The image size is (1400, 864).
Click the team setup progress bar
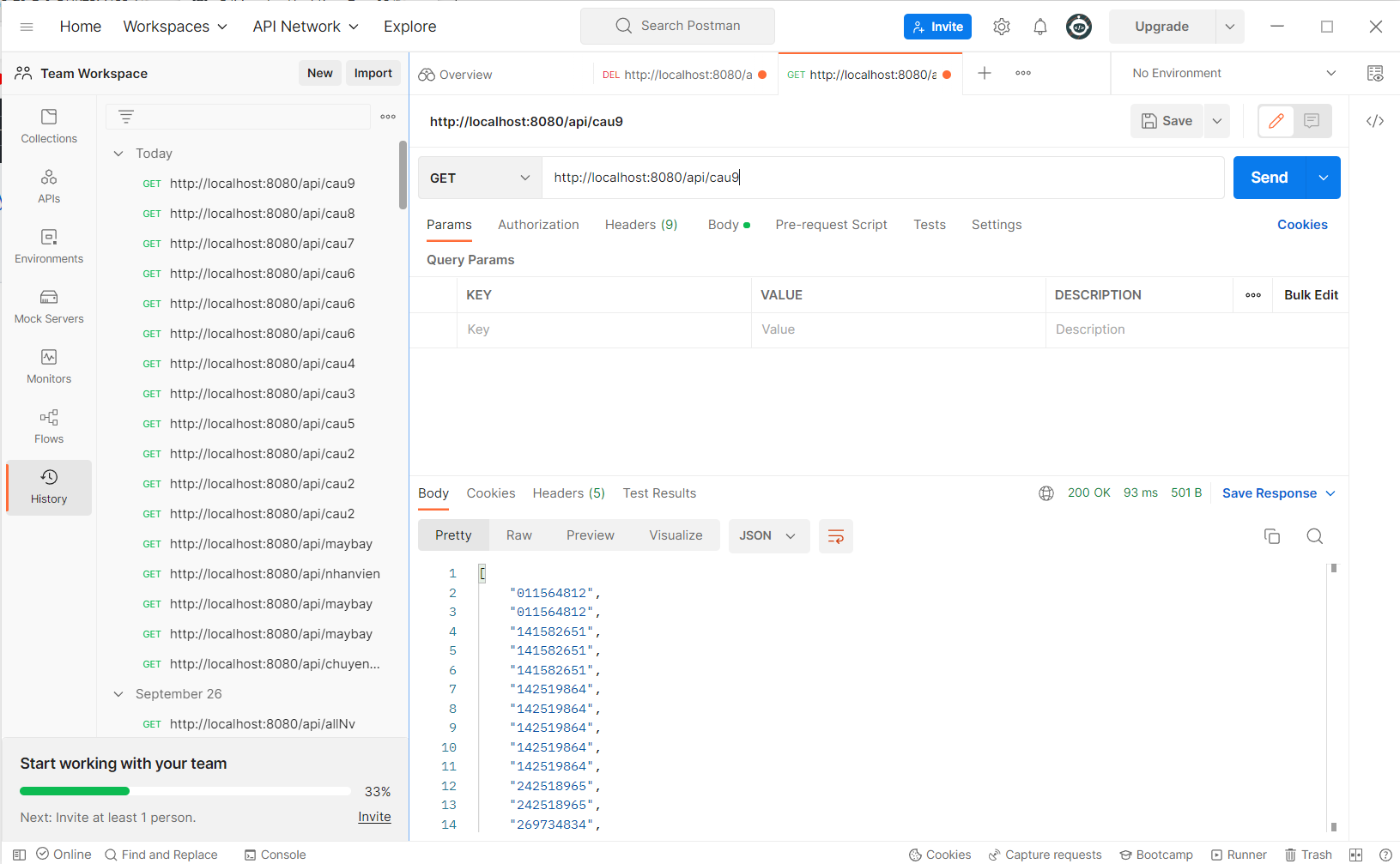coord(185,791)
